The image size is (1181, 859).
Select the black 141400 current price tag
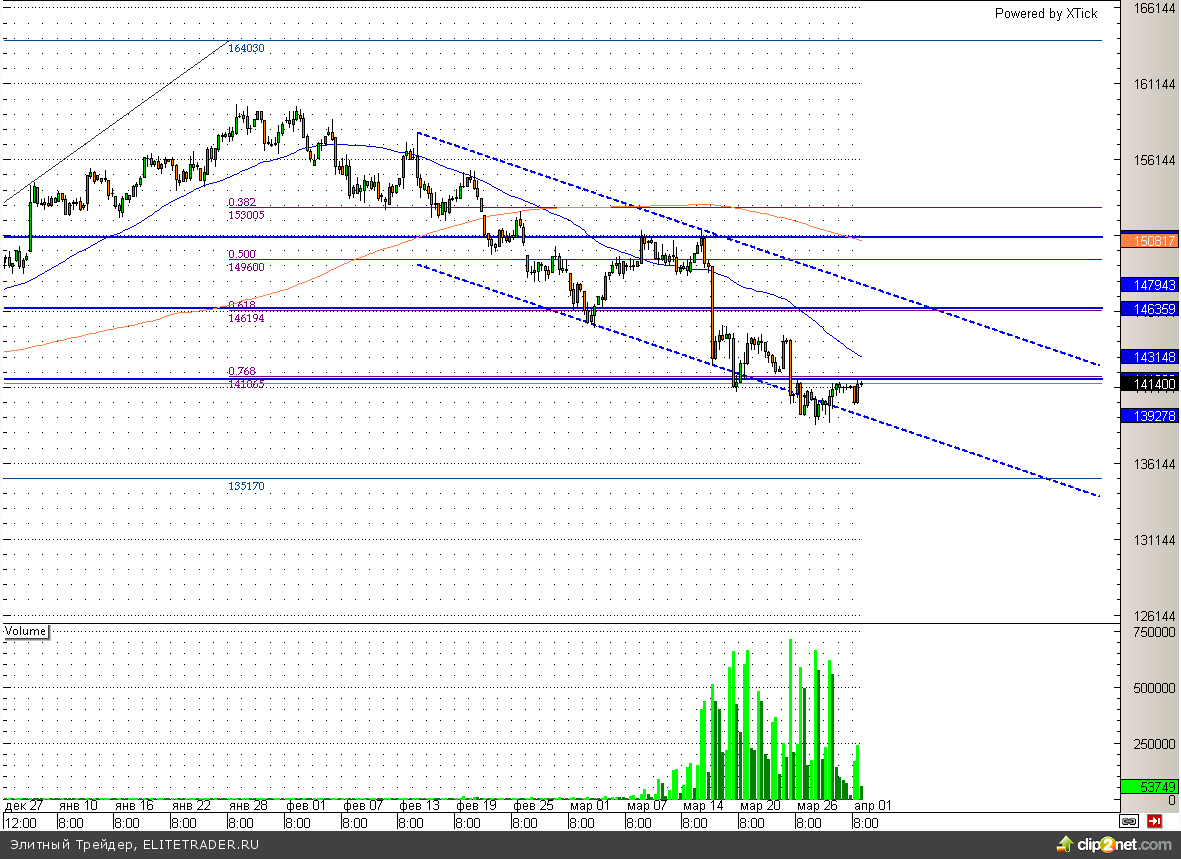tap(1148, 384)
